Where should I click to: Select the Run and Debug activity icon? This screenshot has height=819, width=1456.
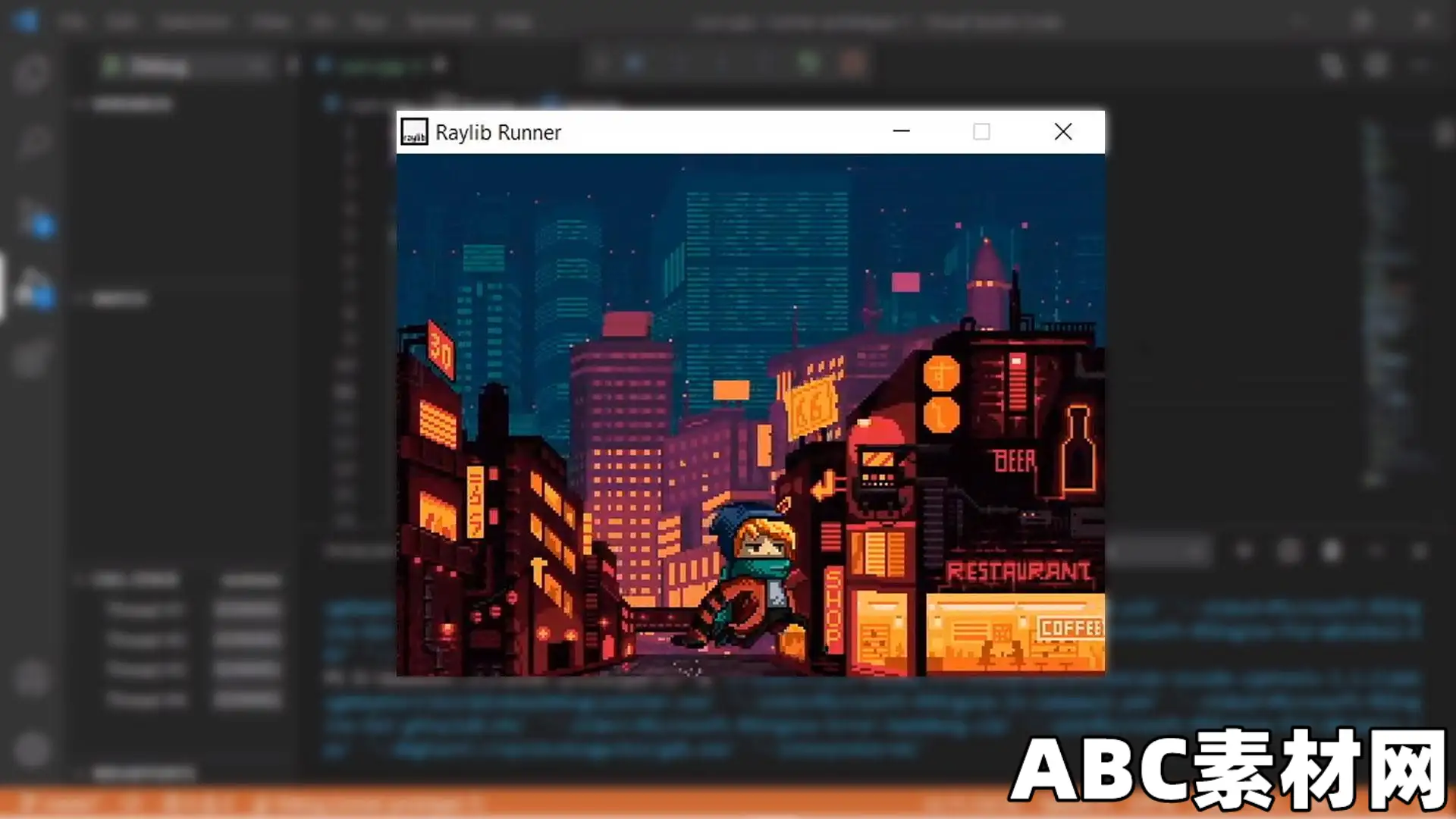point(33,288)
